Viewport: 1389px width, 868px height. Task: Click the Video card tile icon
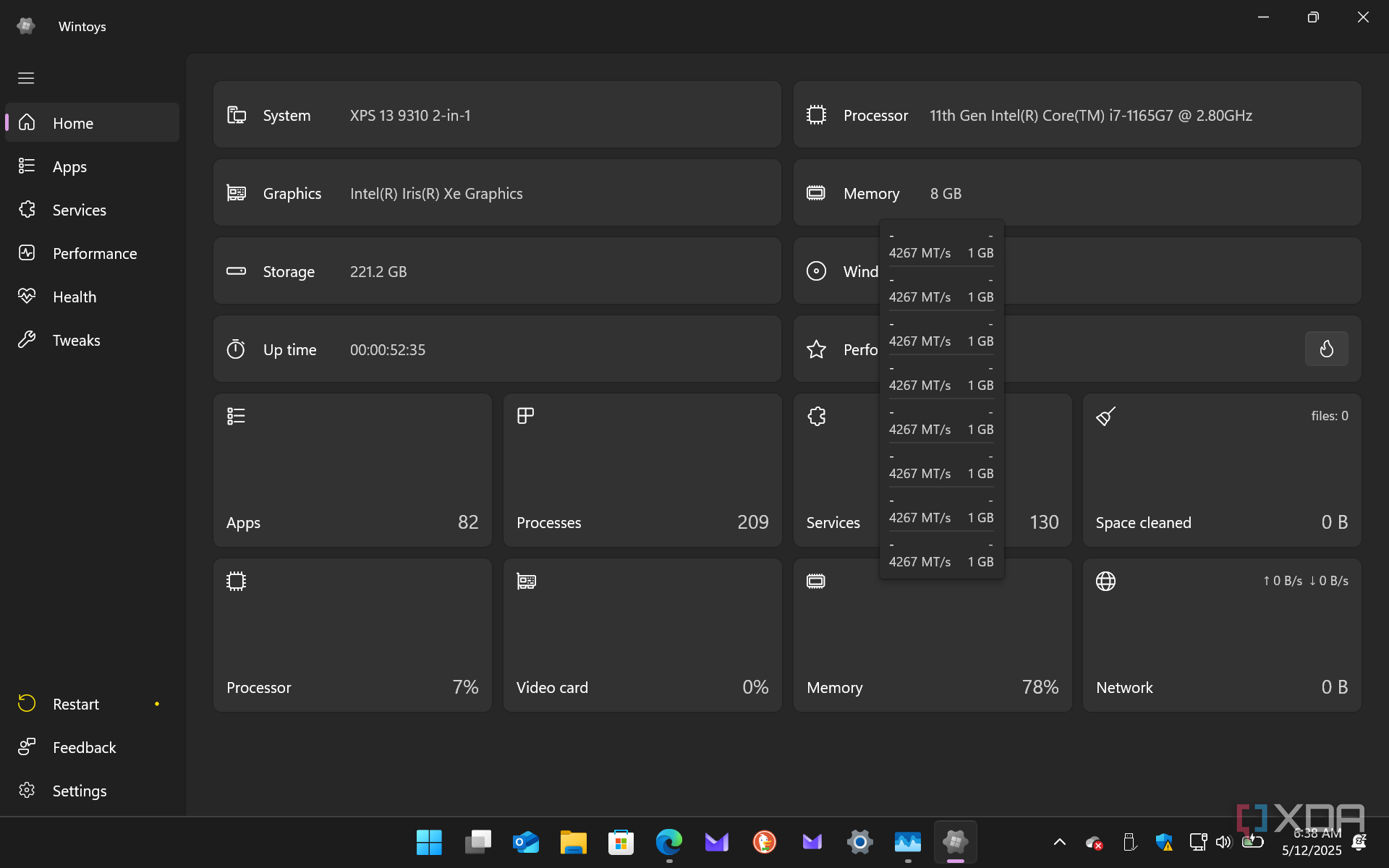(526, 581)
